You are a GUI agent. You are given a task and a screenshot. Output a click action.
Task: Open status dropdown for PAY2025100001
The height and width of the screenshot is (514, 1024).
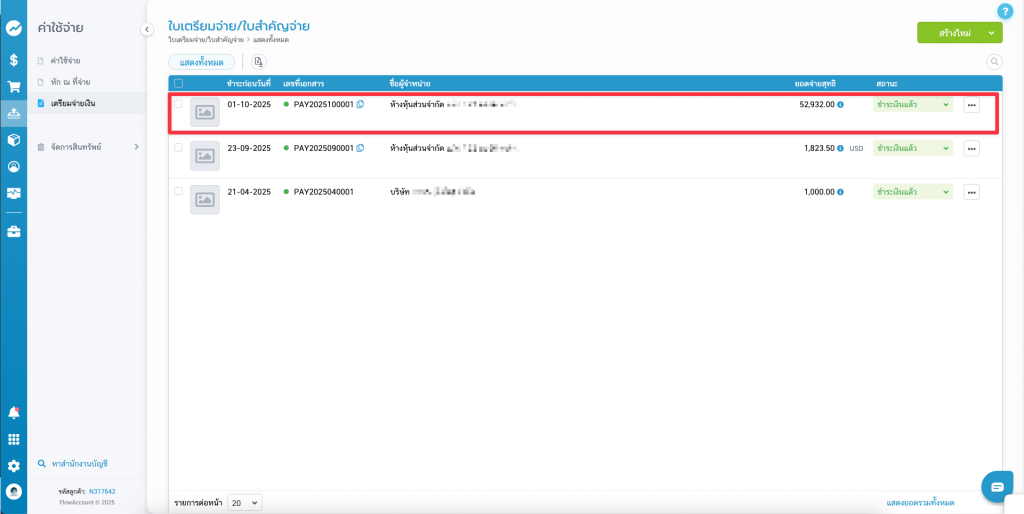[x=912, y=105]
